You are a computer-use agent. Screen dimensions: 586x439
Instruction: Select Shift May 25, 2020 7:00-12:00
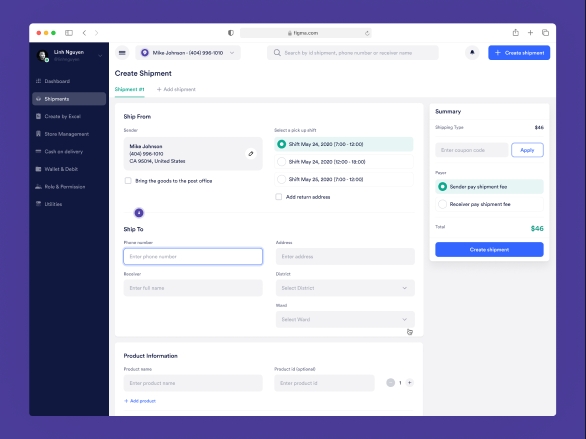pyautogui.click(x=344, y=179)
